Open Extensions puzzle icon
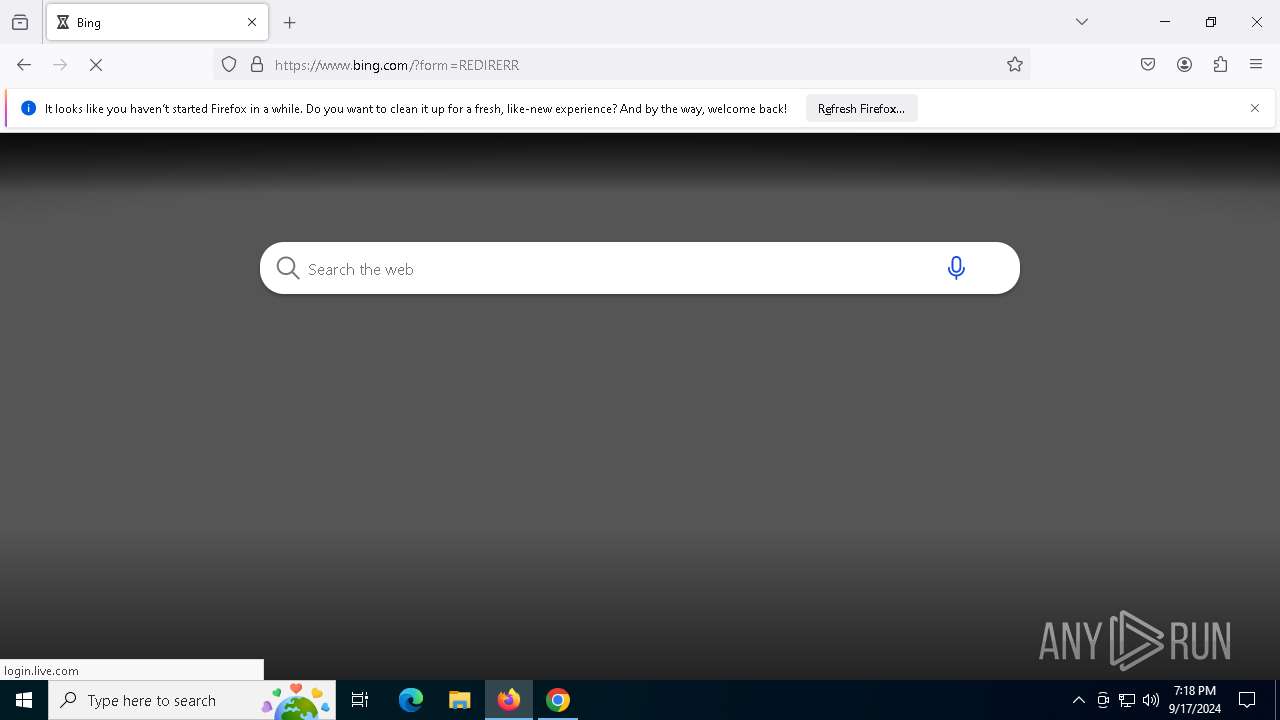Image resolution: width=1280 pixels, height=720 pixels. 1220,65
